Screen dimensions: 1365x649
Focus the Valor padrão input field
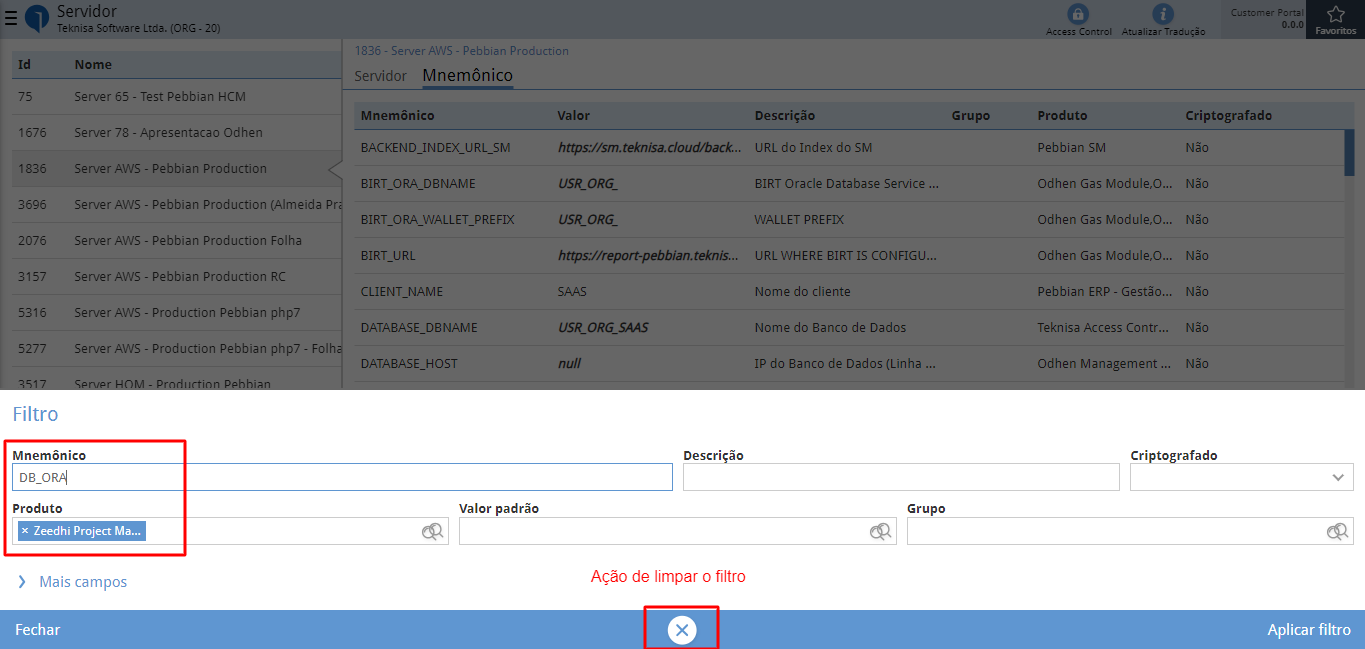664,531
